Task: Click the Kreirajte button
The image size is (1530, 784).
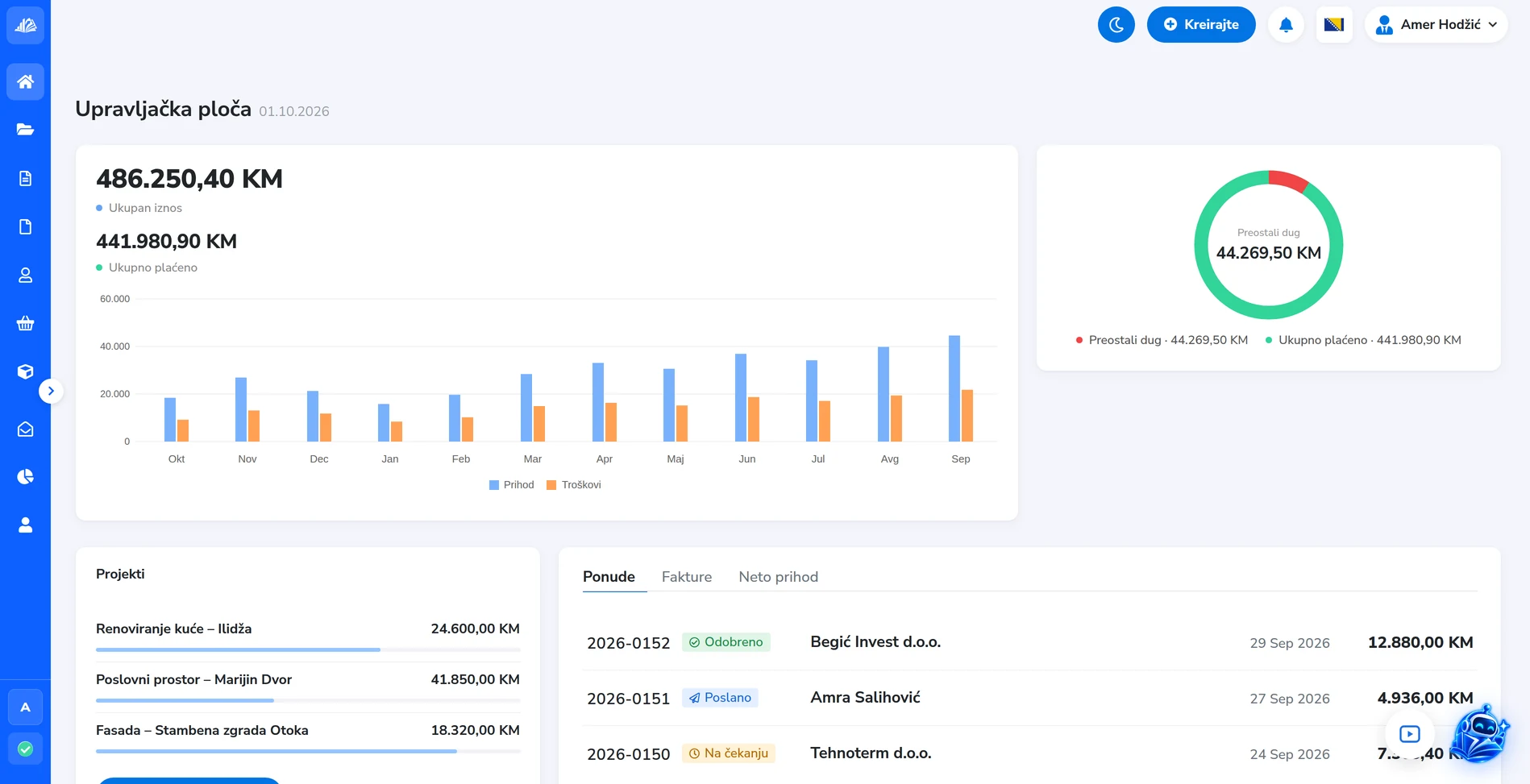Action: click(x=1201, y=25)
